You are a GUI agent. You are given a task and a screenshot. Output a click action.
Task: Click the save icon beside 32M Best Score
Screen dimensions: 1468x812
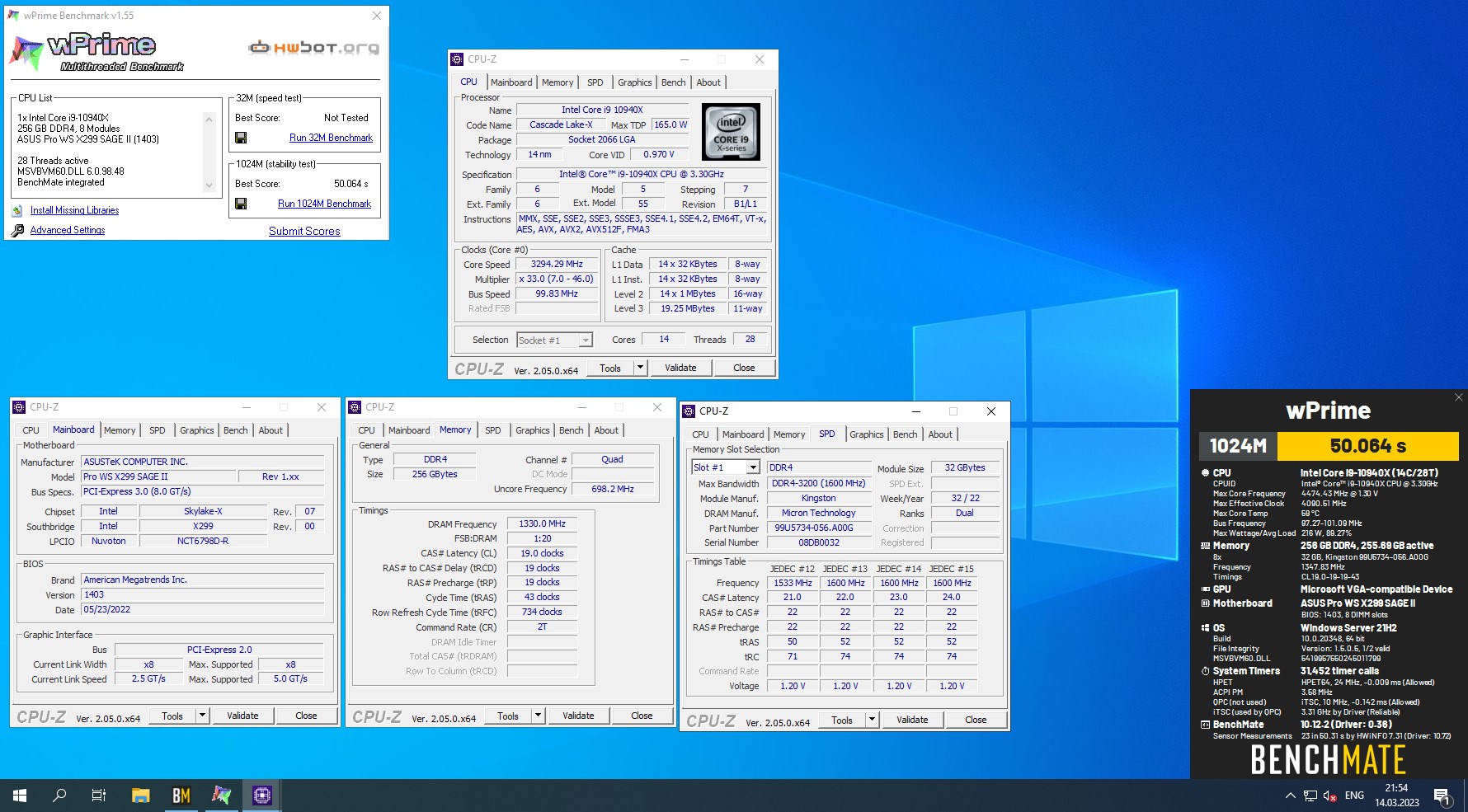pyautogui.click(x=241, y=138)
